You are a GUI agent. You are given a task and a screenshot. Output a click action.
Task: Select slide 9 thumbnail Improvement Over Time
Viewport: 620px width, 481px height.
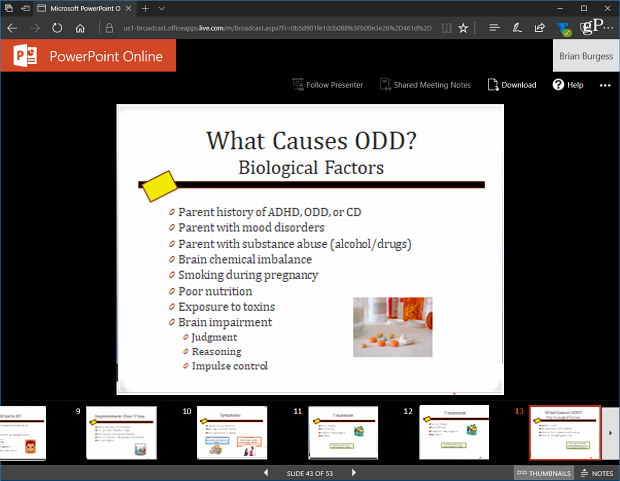click(x=121, y=432)
